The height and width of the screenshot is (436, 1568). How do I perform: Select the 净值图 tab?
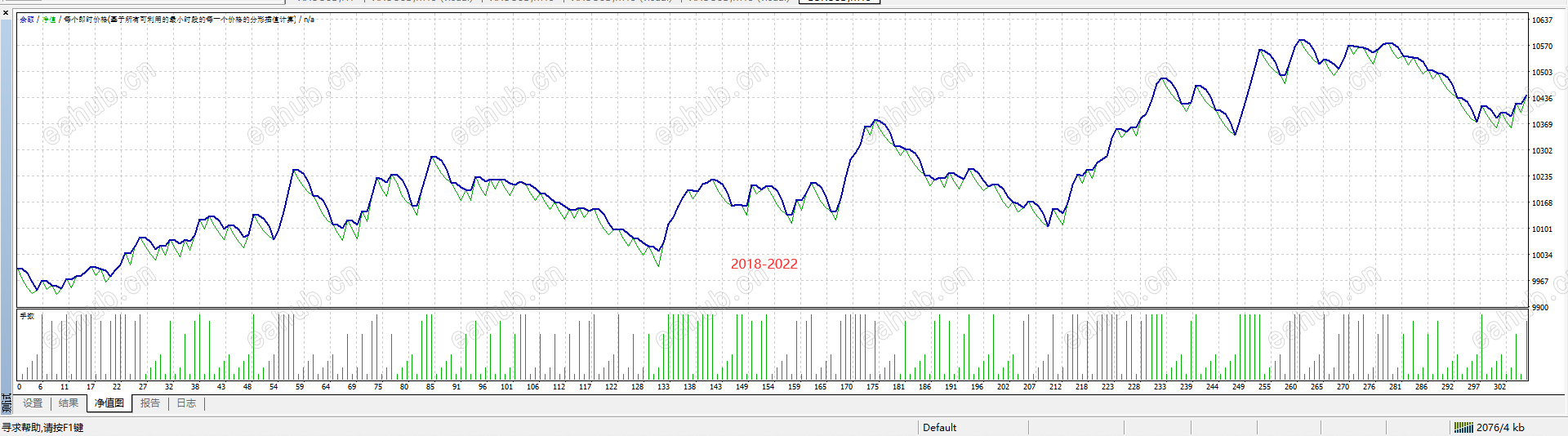[x=109, y=403]
